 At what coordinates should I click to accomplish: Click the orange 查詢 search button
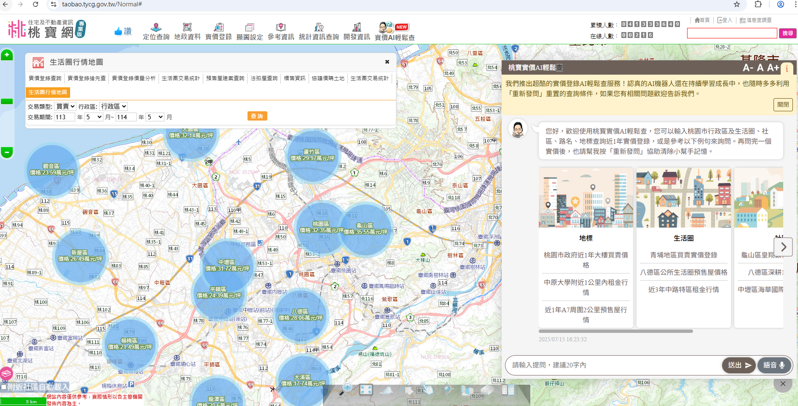257,117
